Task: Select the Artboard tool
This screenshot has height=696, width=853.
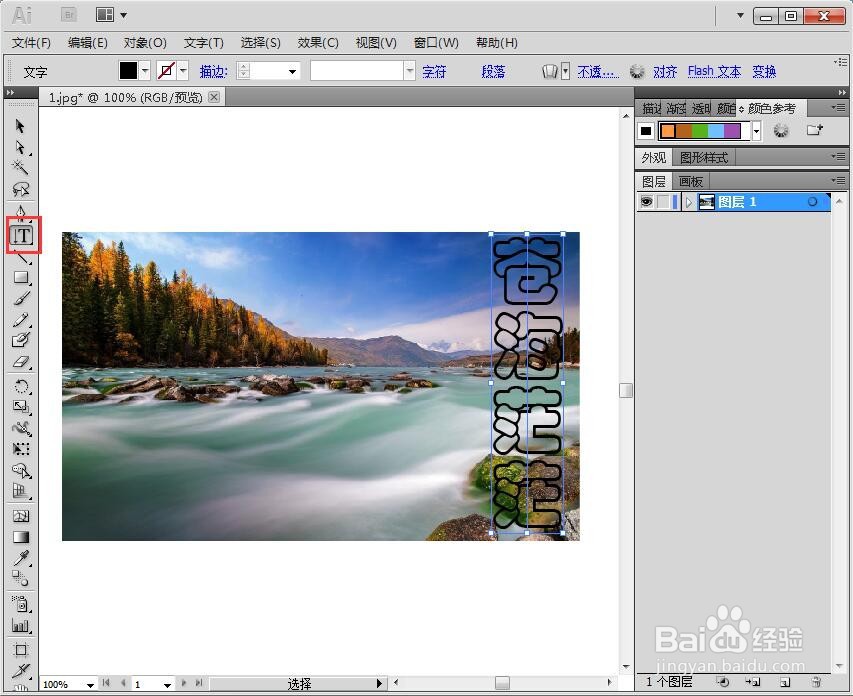Action: click(x=21, y=650)
